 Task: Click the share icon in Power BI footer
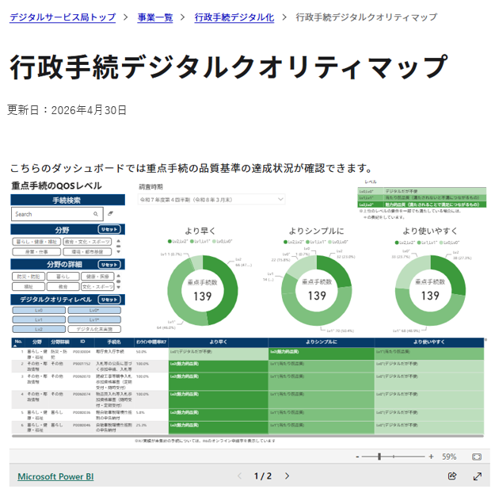[452, 476]
